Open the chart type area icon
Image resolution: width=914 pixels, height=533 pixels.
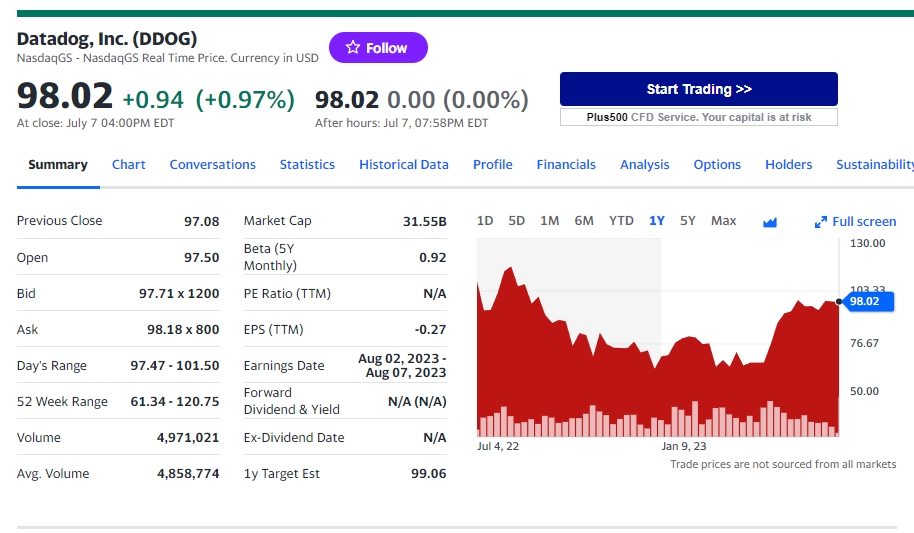pos(769,222)
